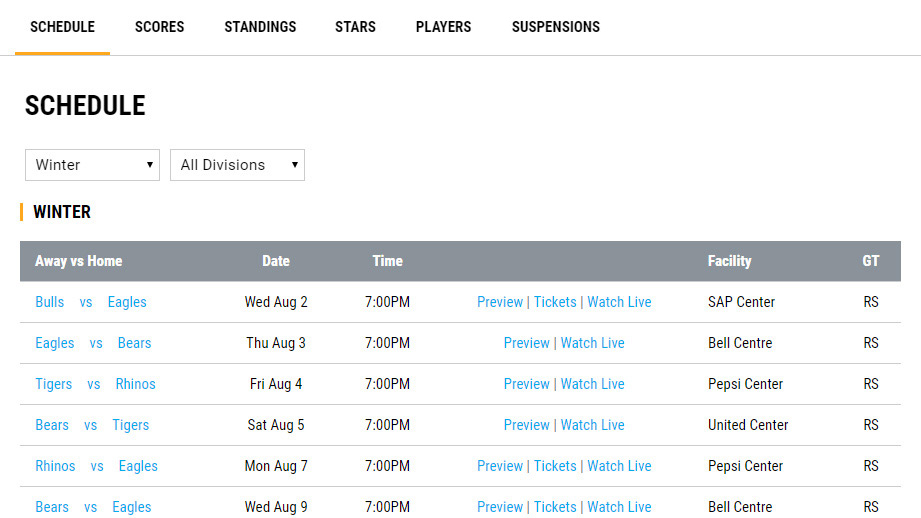Open the Standings tab
Image resolution: width=921 pixels, height=518 pixels.
tap(260, 27)
